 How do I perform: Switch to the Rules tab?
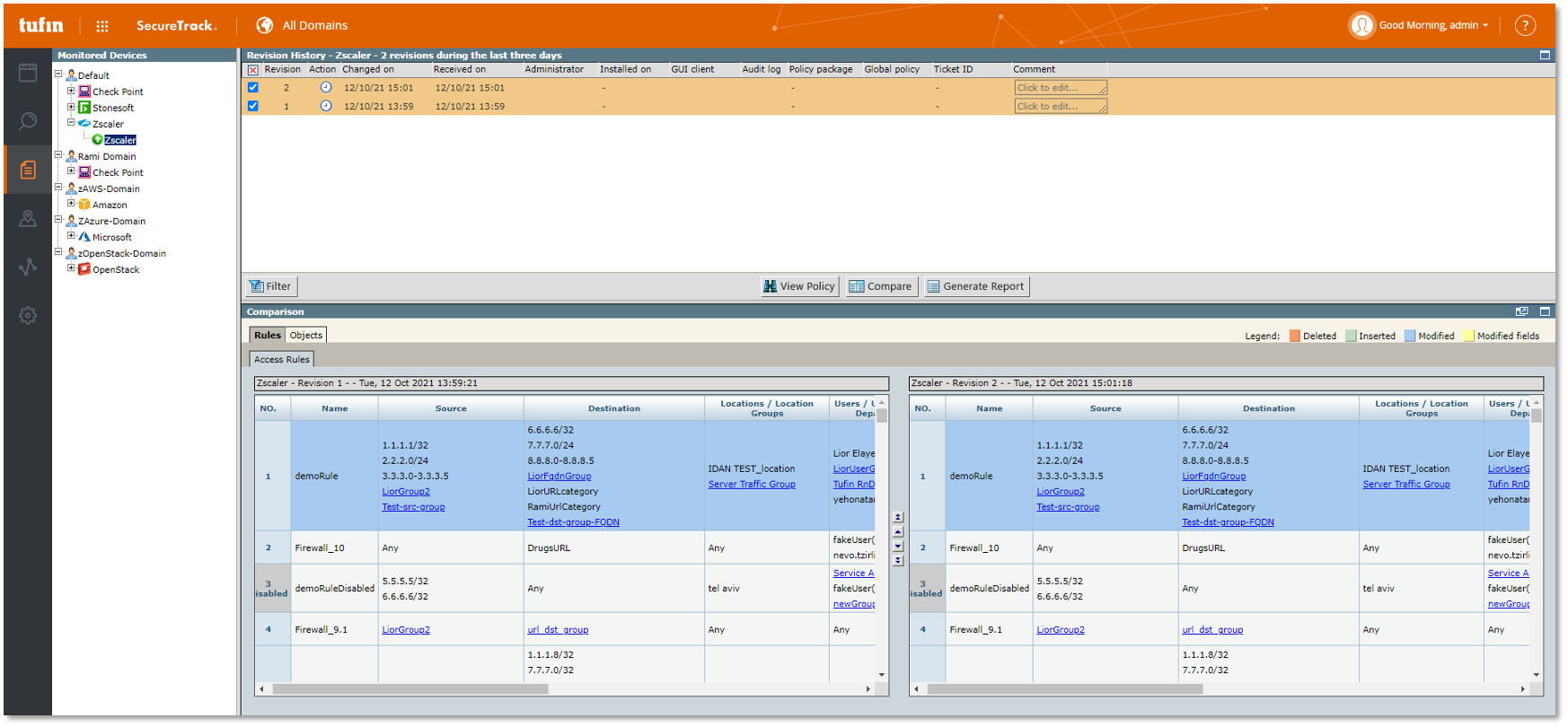tap(268, 336)
